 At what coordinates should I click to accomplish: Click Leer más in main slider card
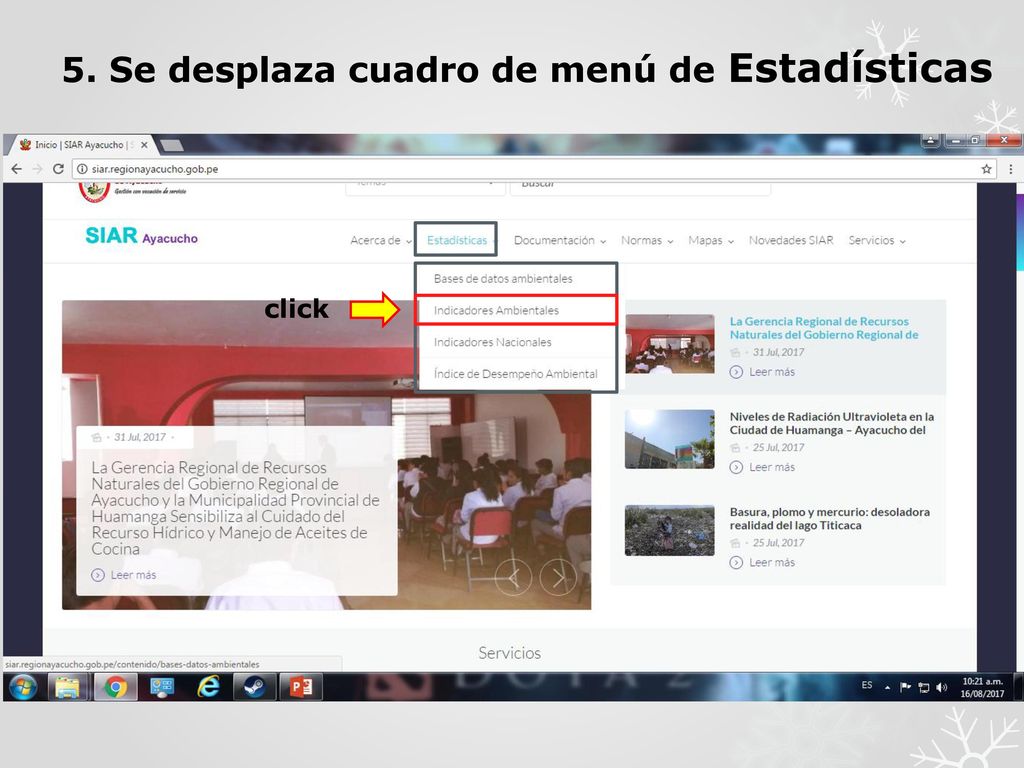click(x=124, y=575)
